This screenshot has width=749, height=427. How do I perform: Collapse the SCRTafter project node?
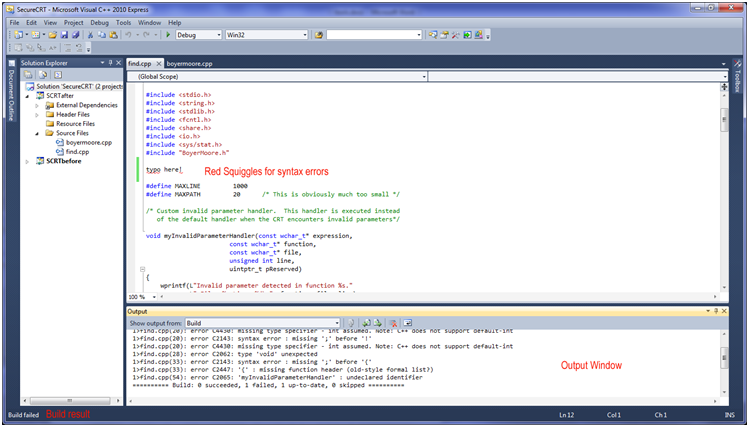(27, 96)
